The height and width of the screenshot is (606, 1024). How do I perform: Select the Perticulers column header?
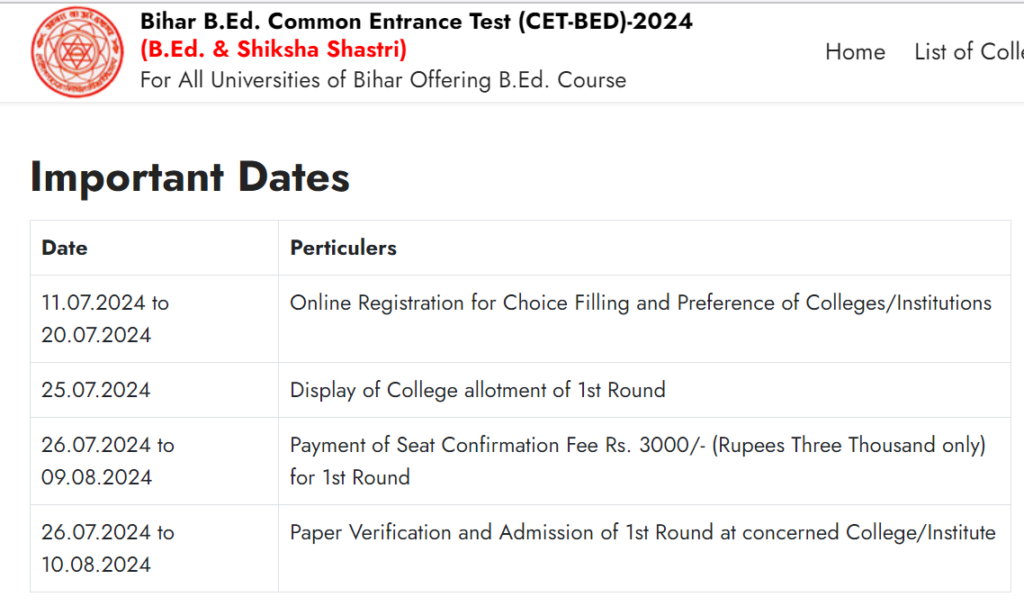[343, 247]
